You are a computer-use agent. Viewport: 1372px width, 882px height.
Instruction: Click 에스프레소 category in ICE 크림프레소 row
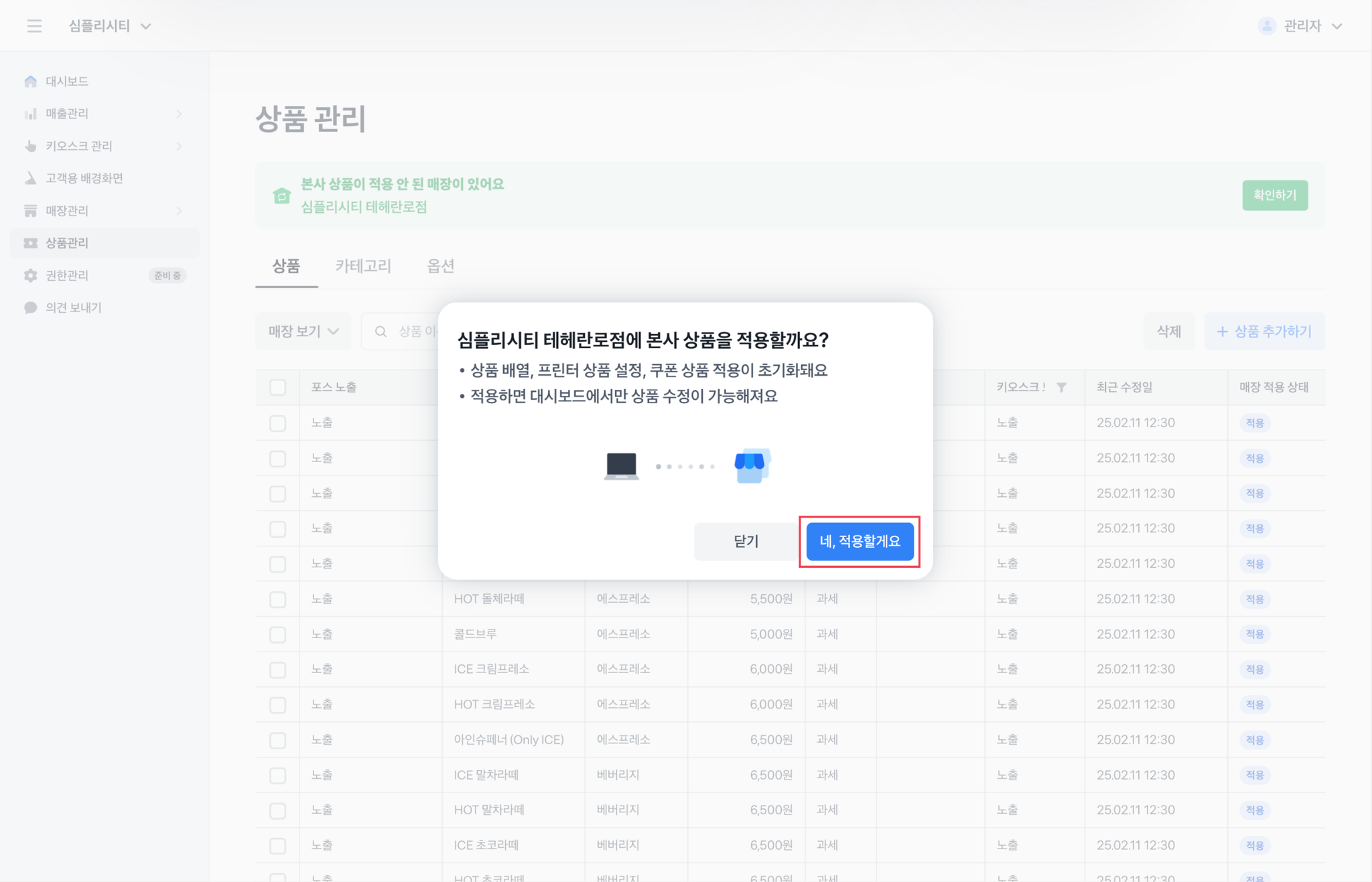(623, 669)
